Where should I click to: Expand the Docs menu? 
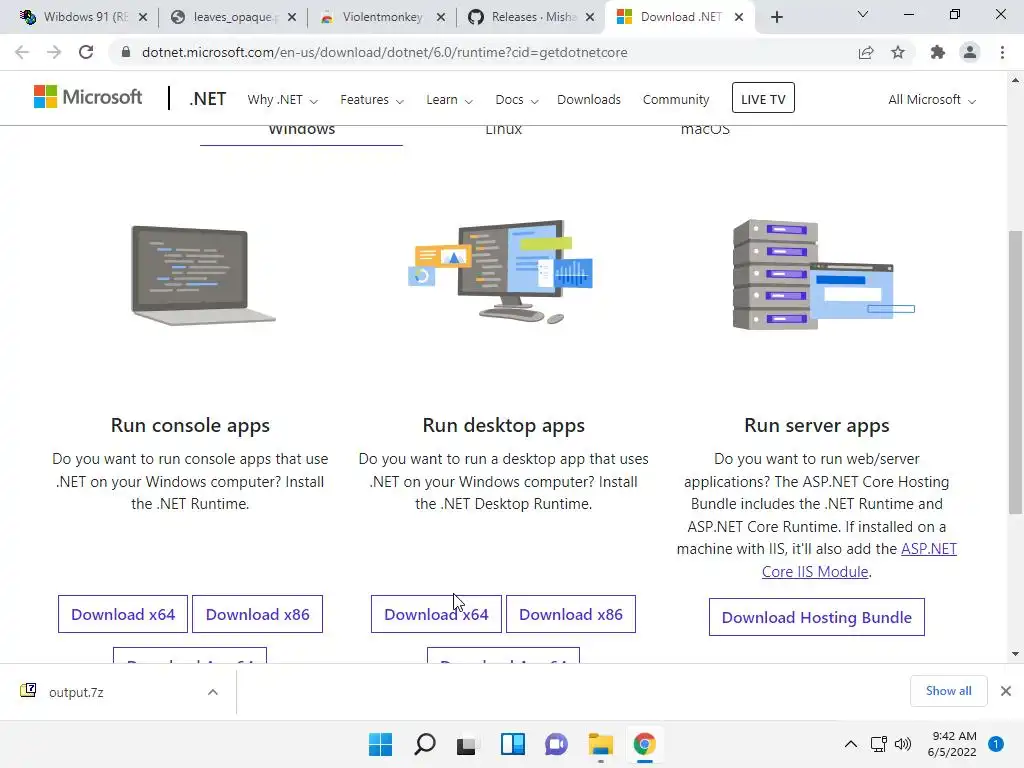(x=517, y=100)
